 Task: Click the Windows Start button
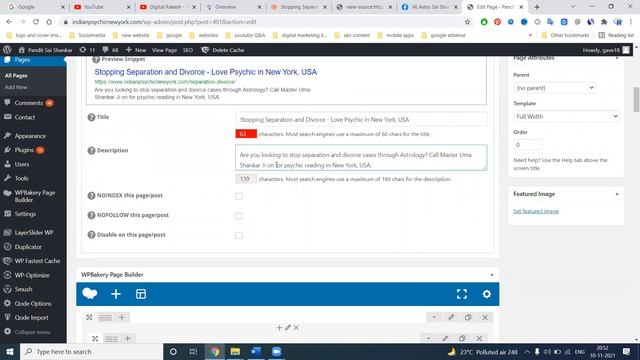click(x=10, y=351)
